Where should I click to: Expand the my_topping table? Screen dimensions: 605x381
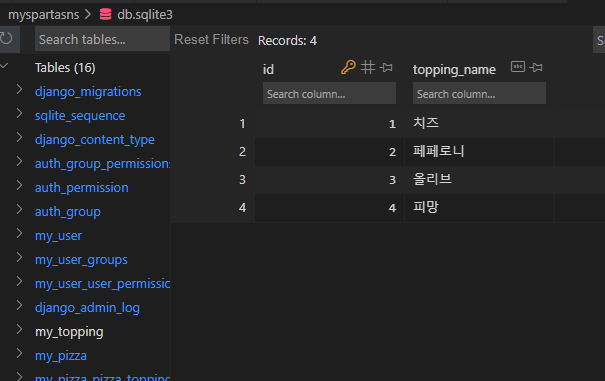click(19, 330)
